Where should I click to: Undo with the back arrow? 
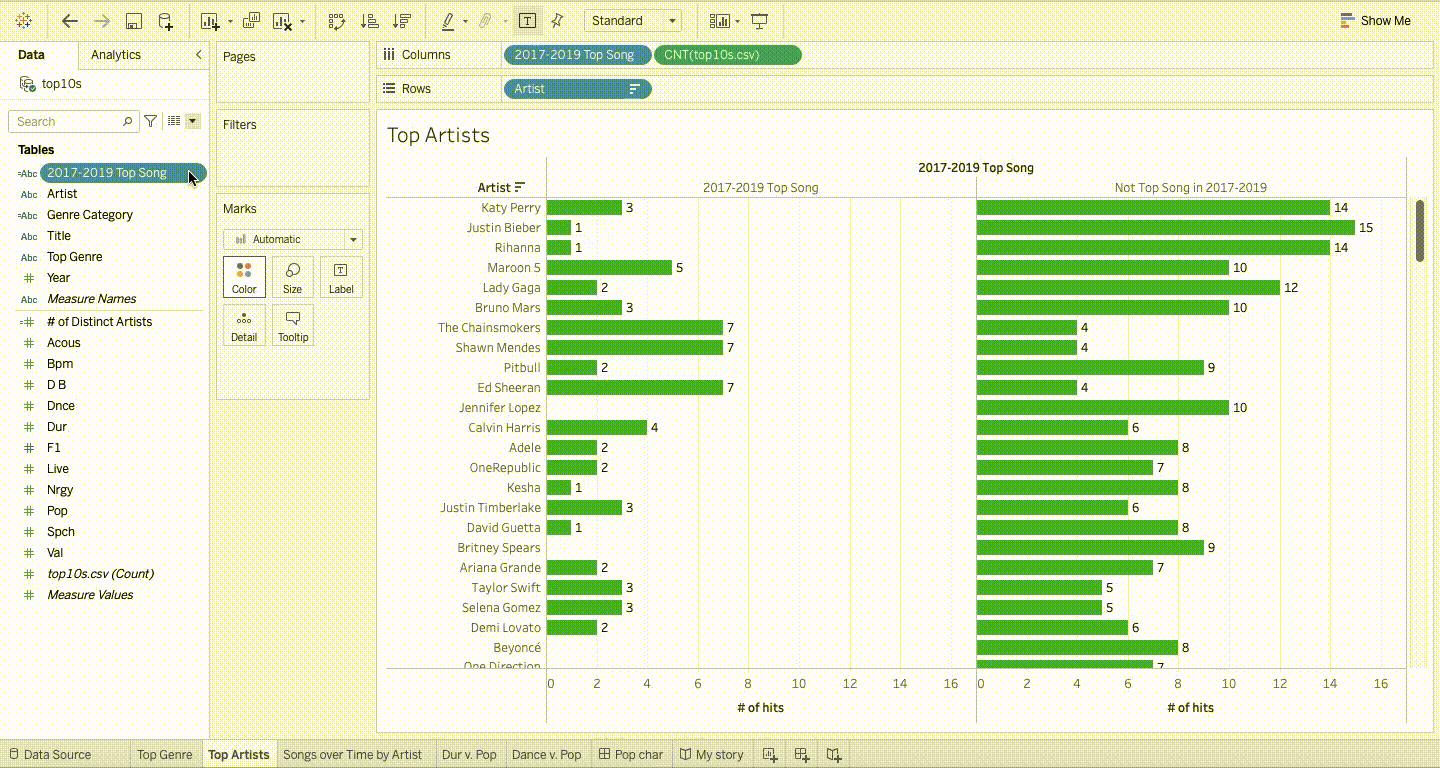coord(69,20)
